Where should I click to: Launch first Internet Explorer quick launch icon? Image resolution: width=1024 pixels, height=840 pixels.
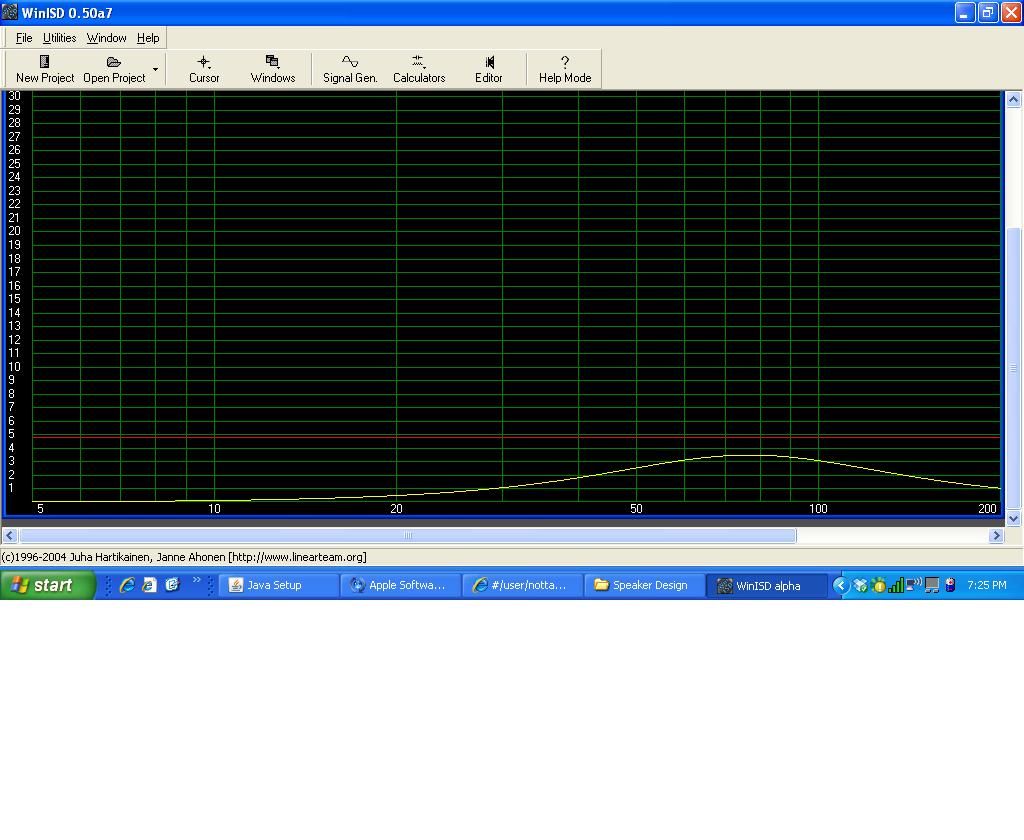tap(127, 585)
